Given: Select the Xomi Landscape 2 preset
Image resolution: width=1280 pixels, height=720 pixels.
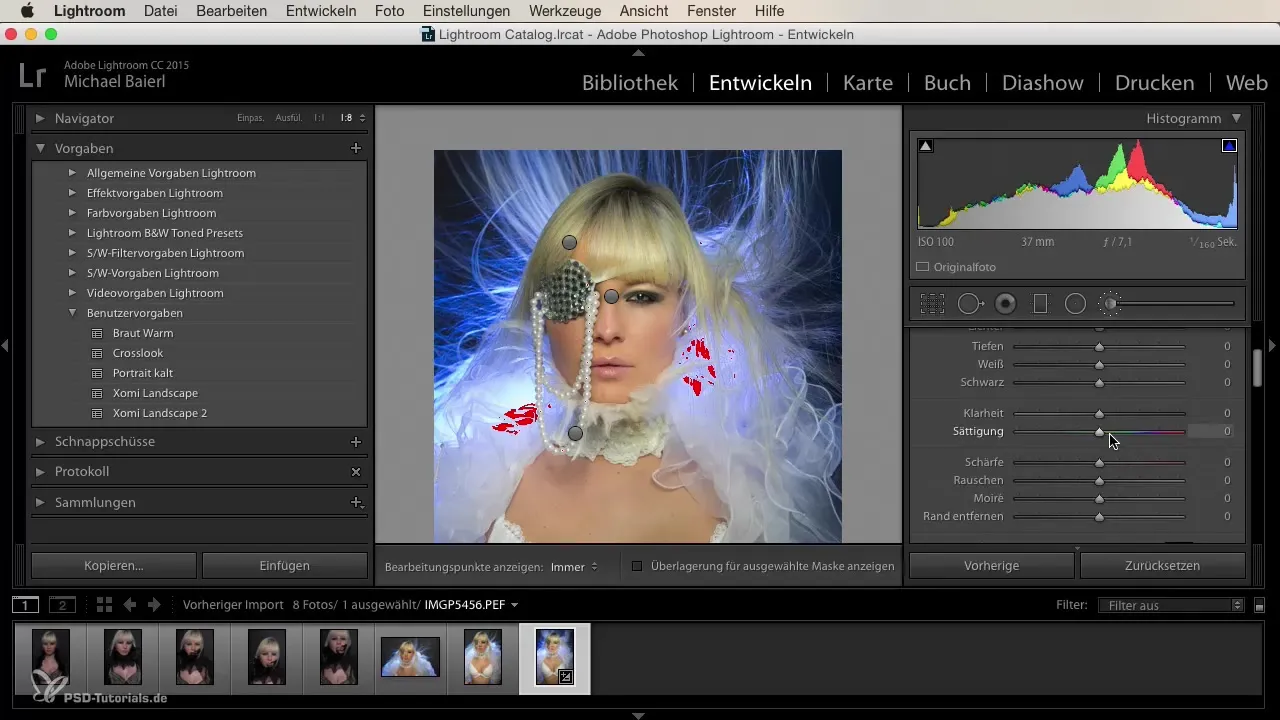Looking at the screenshot, I should (160, 413).
